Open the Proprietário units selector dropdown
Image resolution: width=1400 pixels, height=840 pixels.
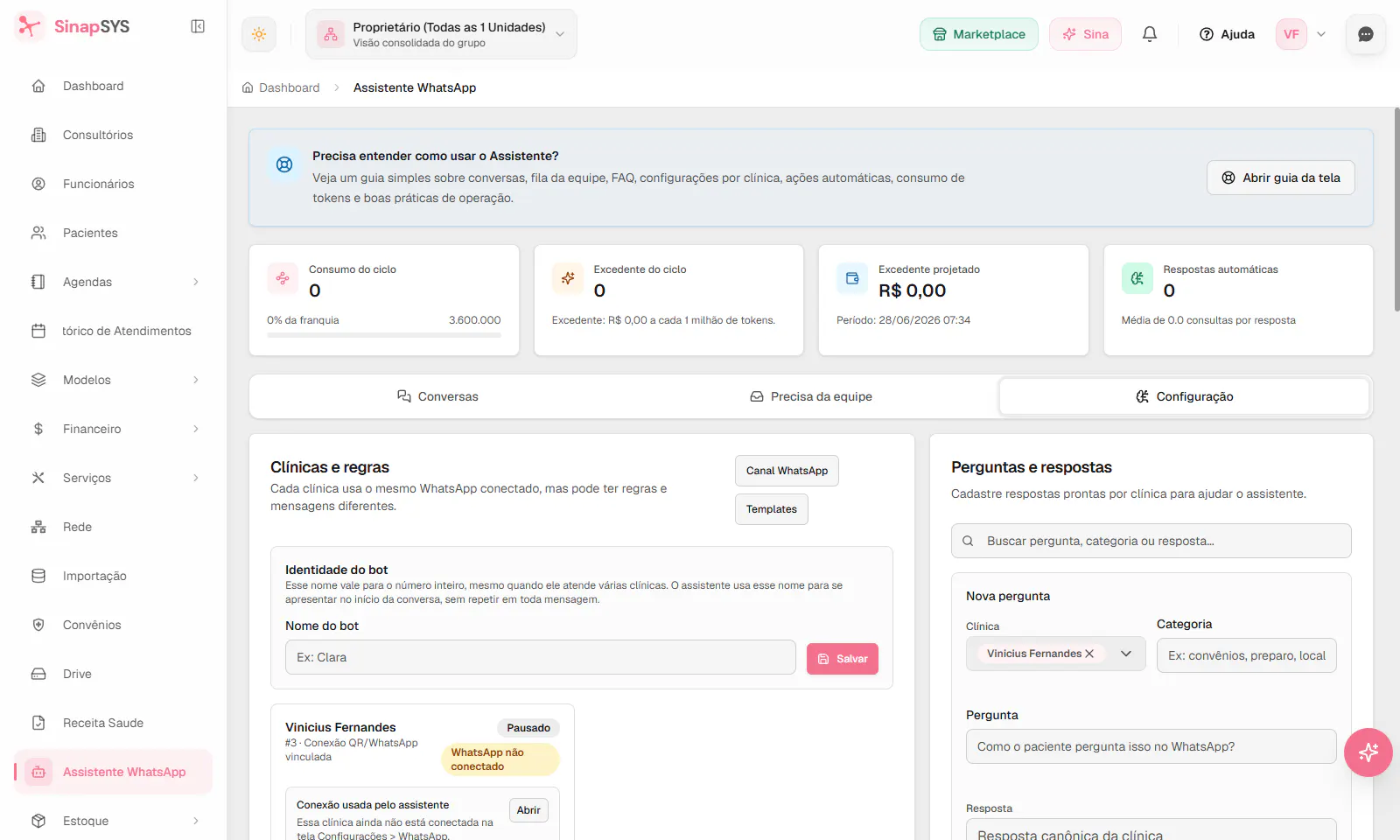pyautogui.click(x=441, y=34)
